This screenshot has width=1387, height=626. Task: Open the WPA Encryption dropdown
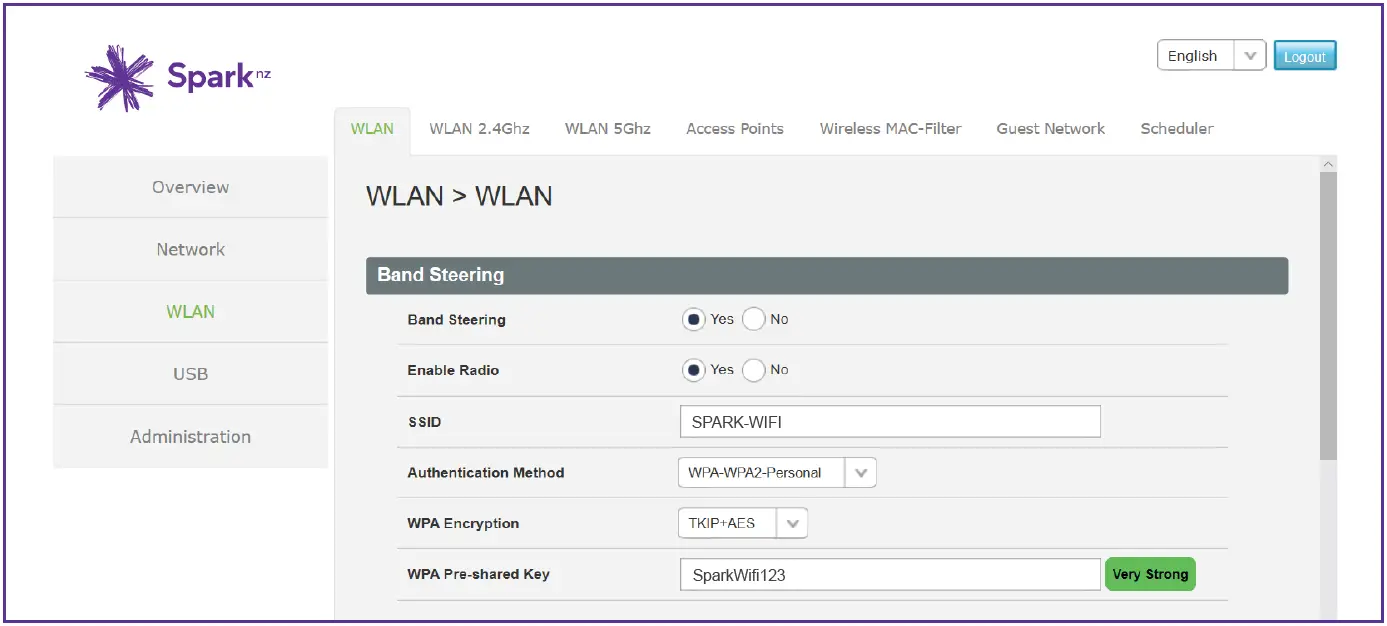792,522
